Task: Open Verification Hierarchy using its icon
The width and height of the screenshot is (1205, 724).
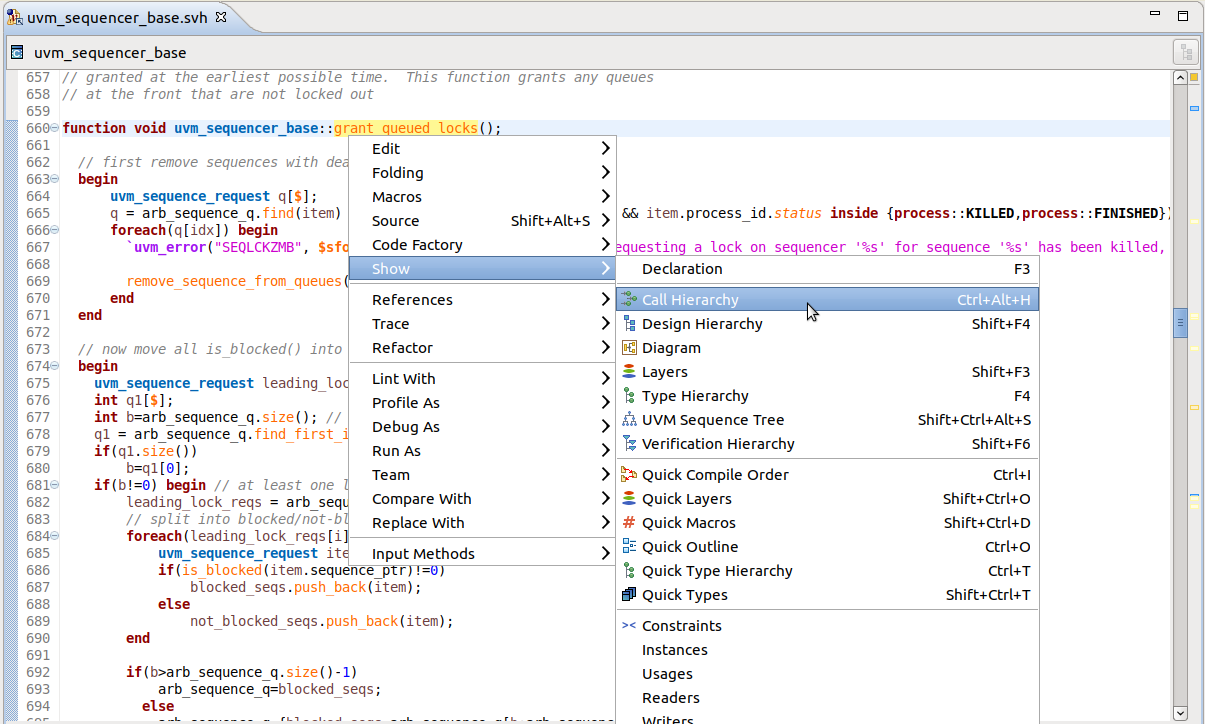Action: [x=628, y=443]
